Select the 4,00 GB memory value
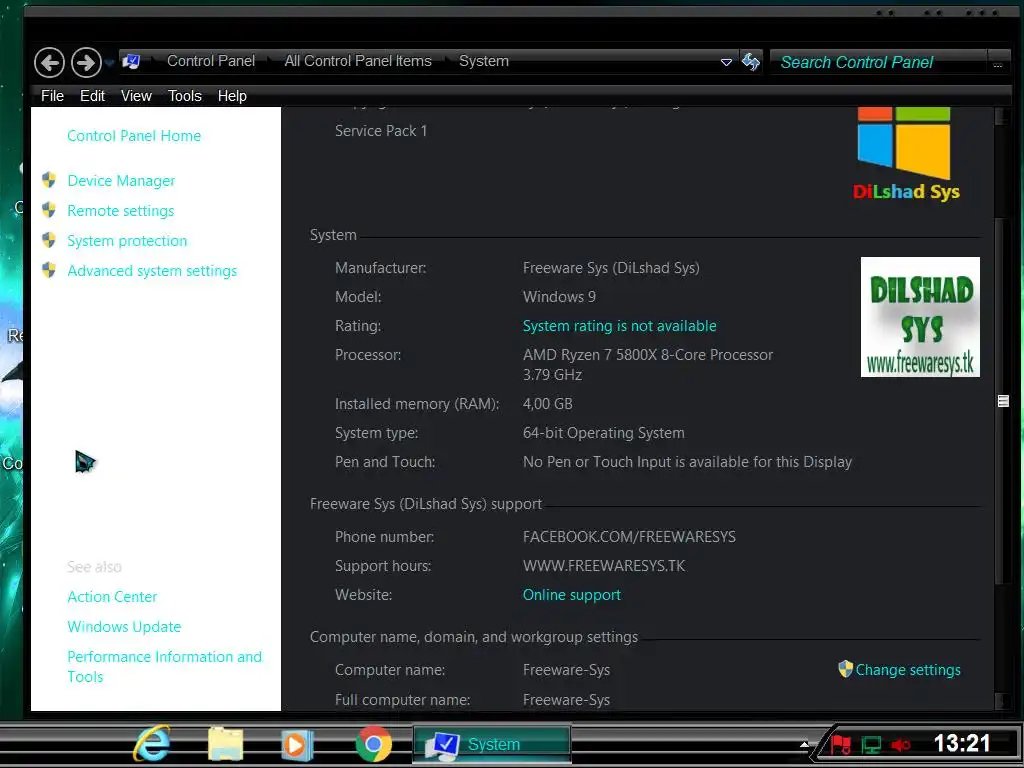 tap(547, 404)
